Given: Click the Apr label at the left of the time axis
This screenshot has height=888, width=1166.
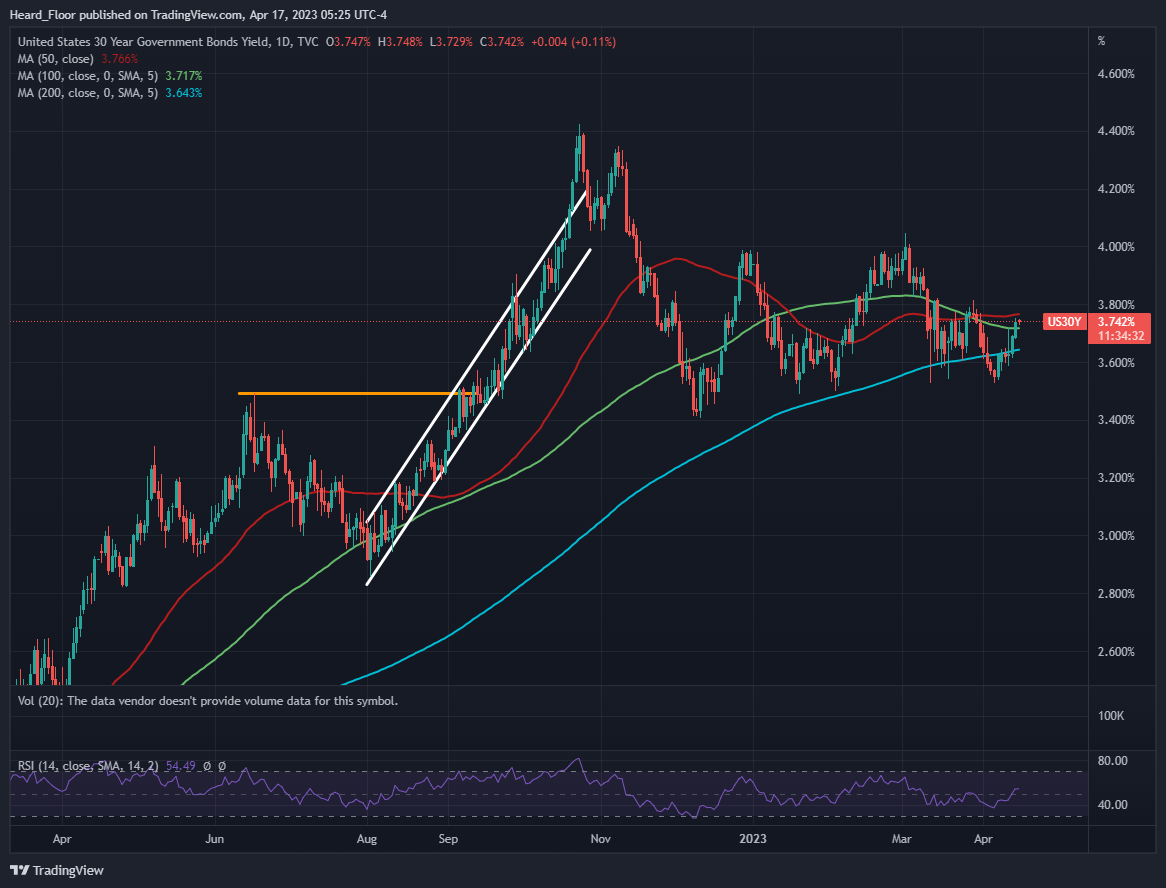Looking at the screenshot, I should click(x=62, y=839).
